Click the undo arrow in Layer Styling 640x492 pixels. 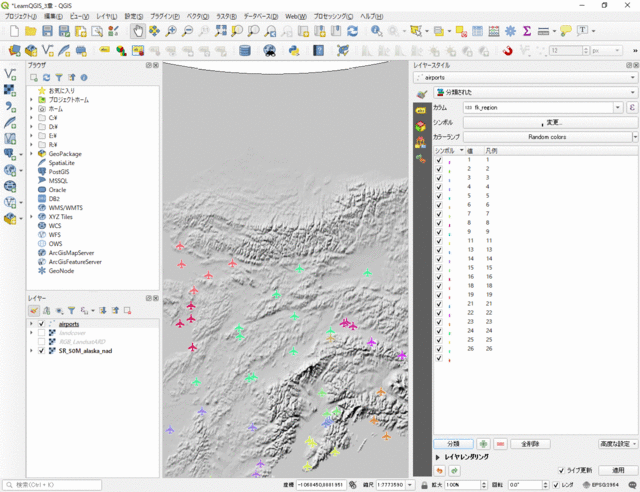point(440,471)
